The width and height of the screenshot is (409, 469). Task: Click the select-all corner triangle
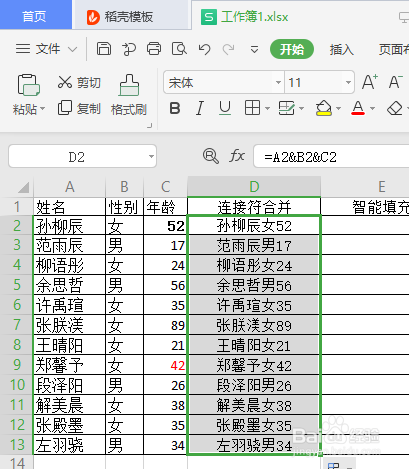23,187
